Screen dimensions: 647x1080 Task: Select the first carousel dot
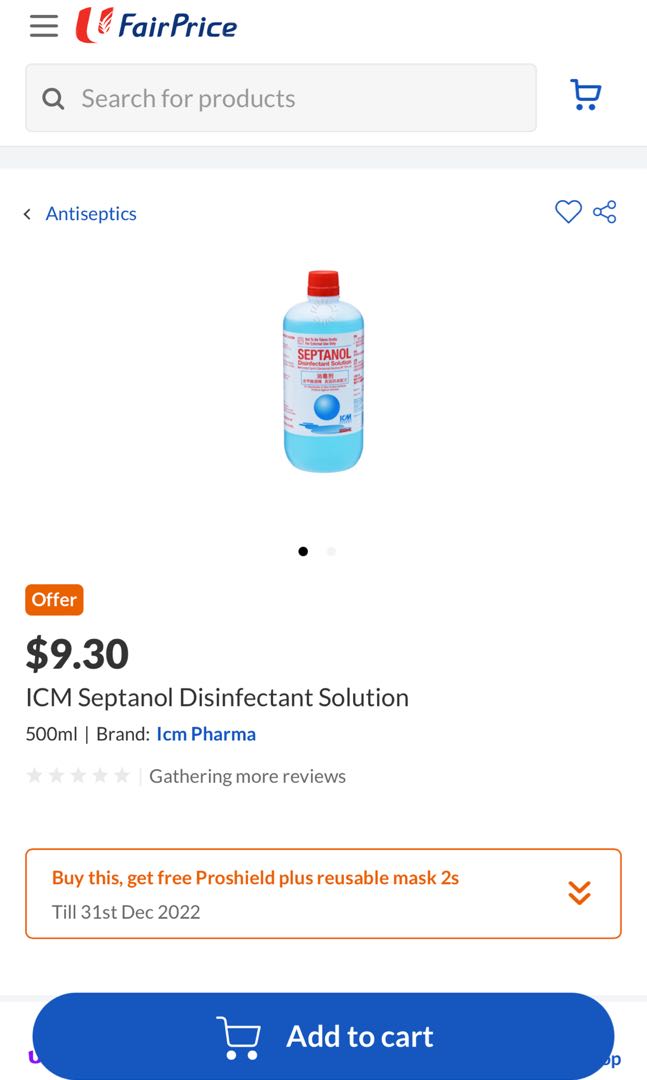(x=303, y=551)
